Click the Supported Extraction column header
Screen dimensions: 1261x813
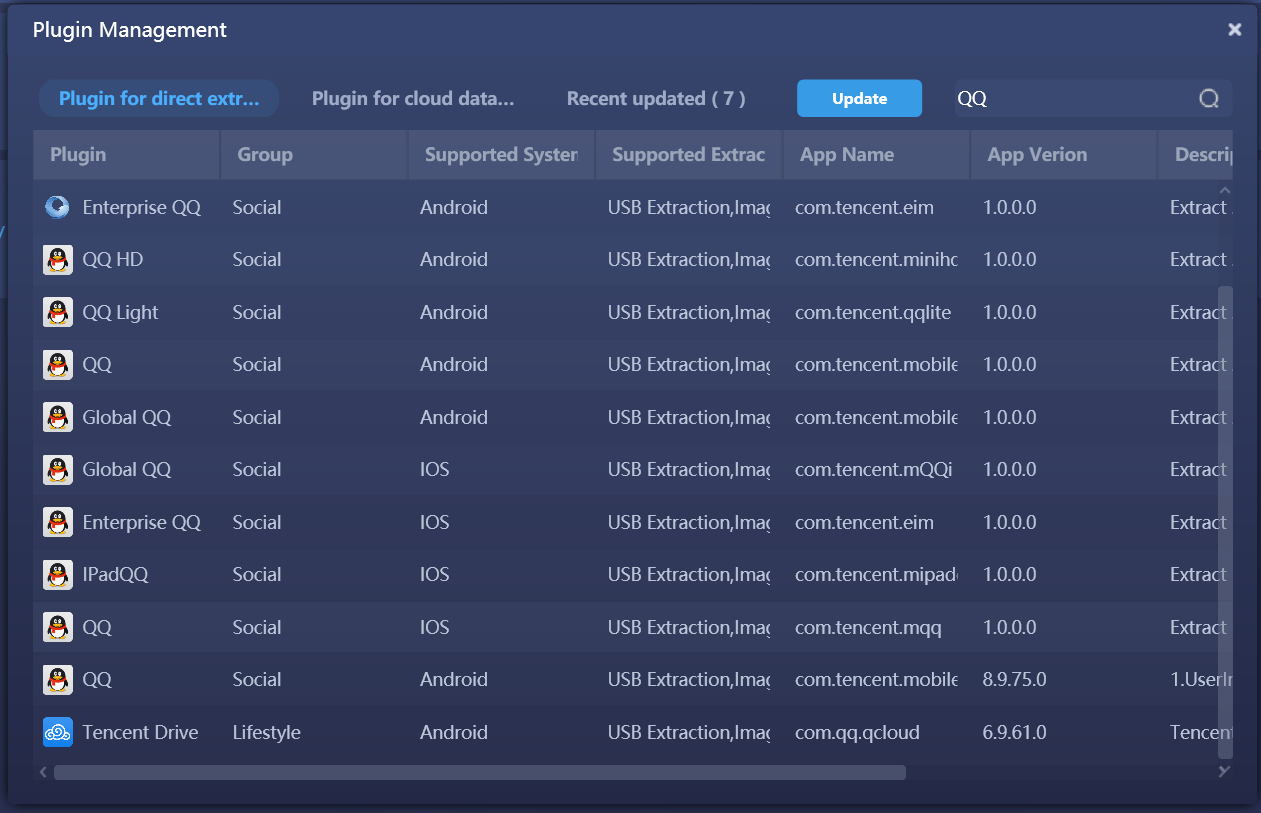pyautogui.click(x=689, y=155)
